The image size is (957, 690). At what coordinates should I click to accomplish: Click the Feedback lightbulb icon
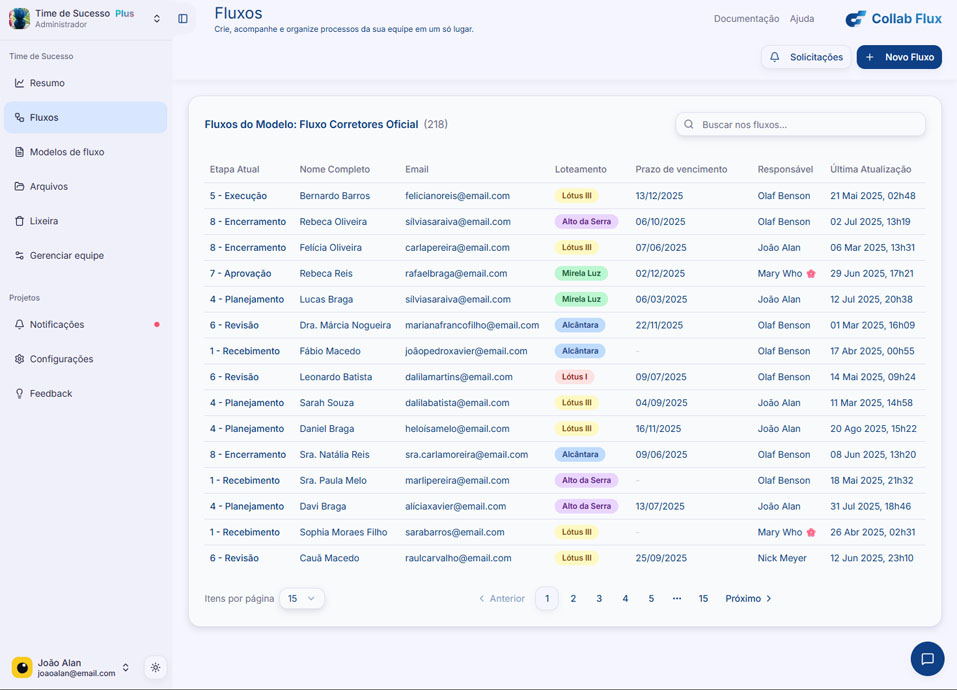pyautogui.click(x=19, y=394)
